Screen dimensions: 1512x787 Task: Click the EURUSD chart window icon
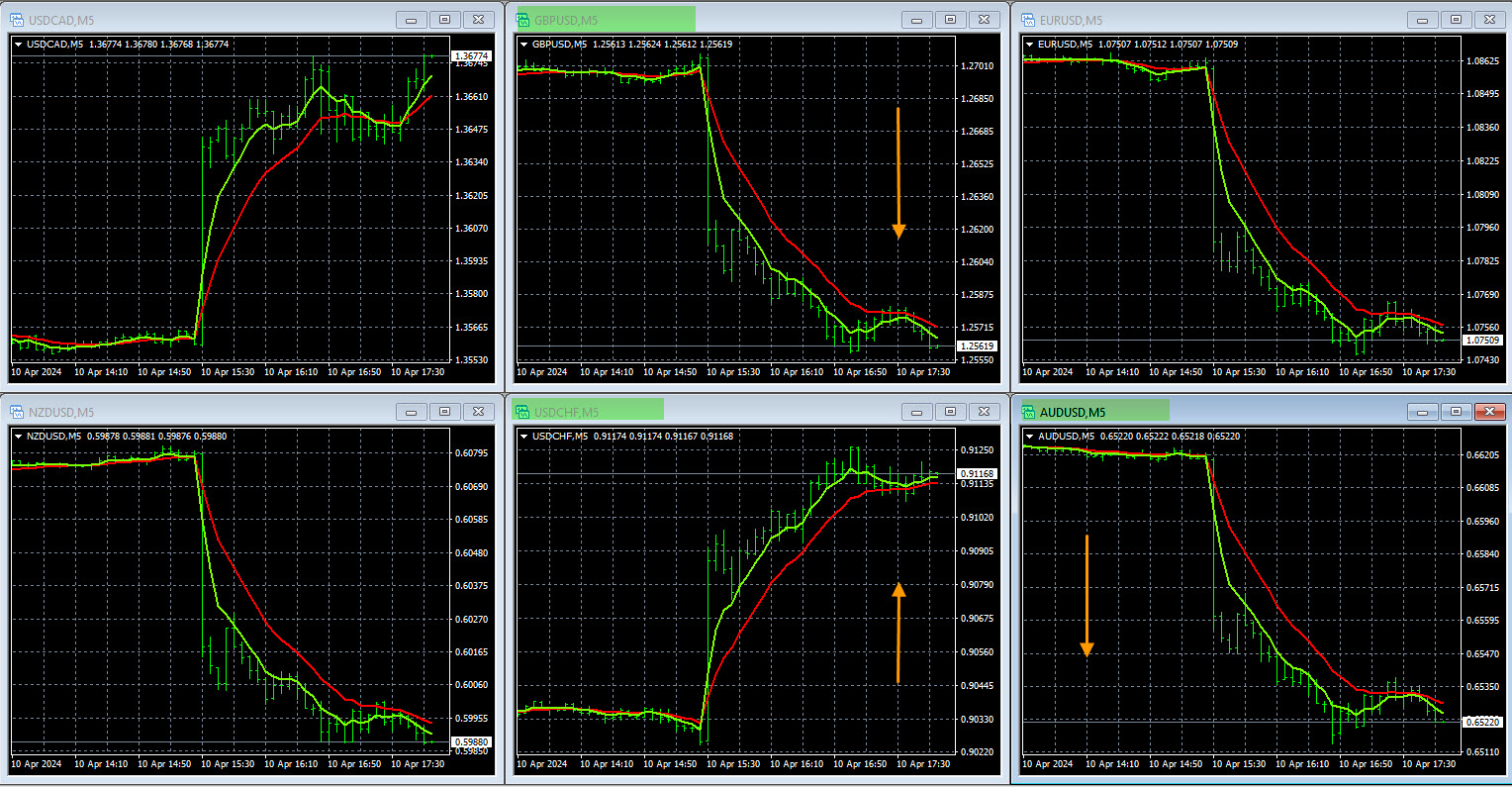[1028, 20]
